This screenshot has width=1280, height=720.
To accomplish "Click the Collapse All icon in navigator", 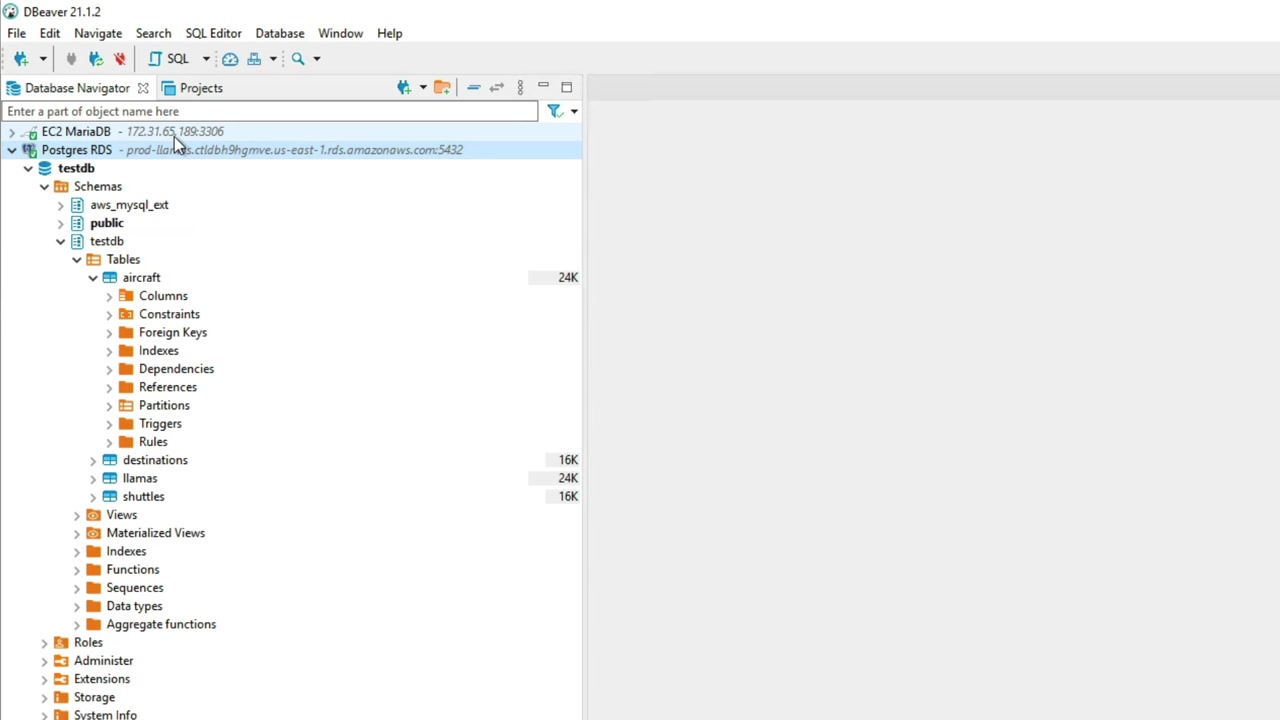I will 473,88.
